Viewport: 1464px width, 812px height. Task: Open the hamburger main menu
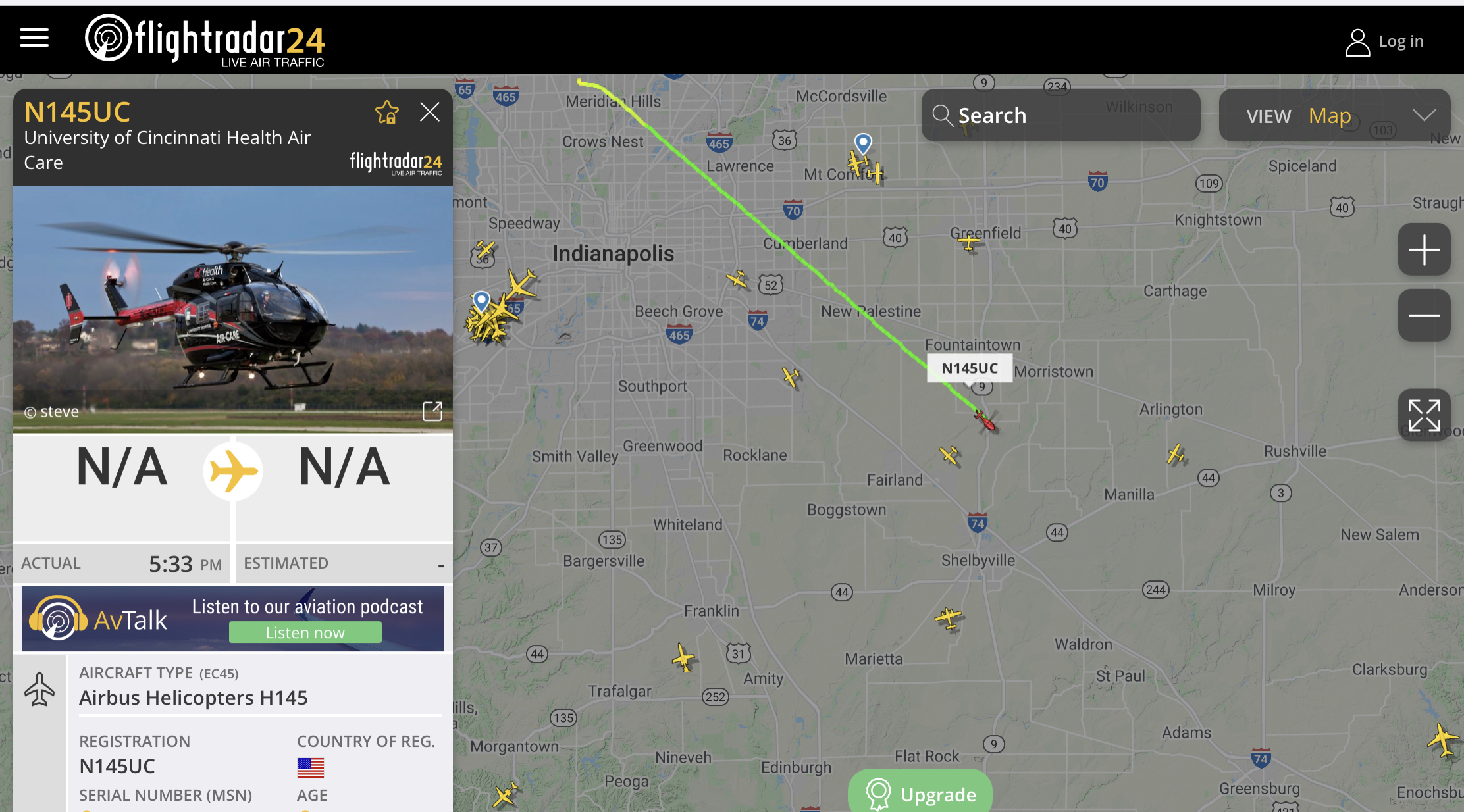click(x=34, y=38)
